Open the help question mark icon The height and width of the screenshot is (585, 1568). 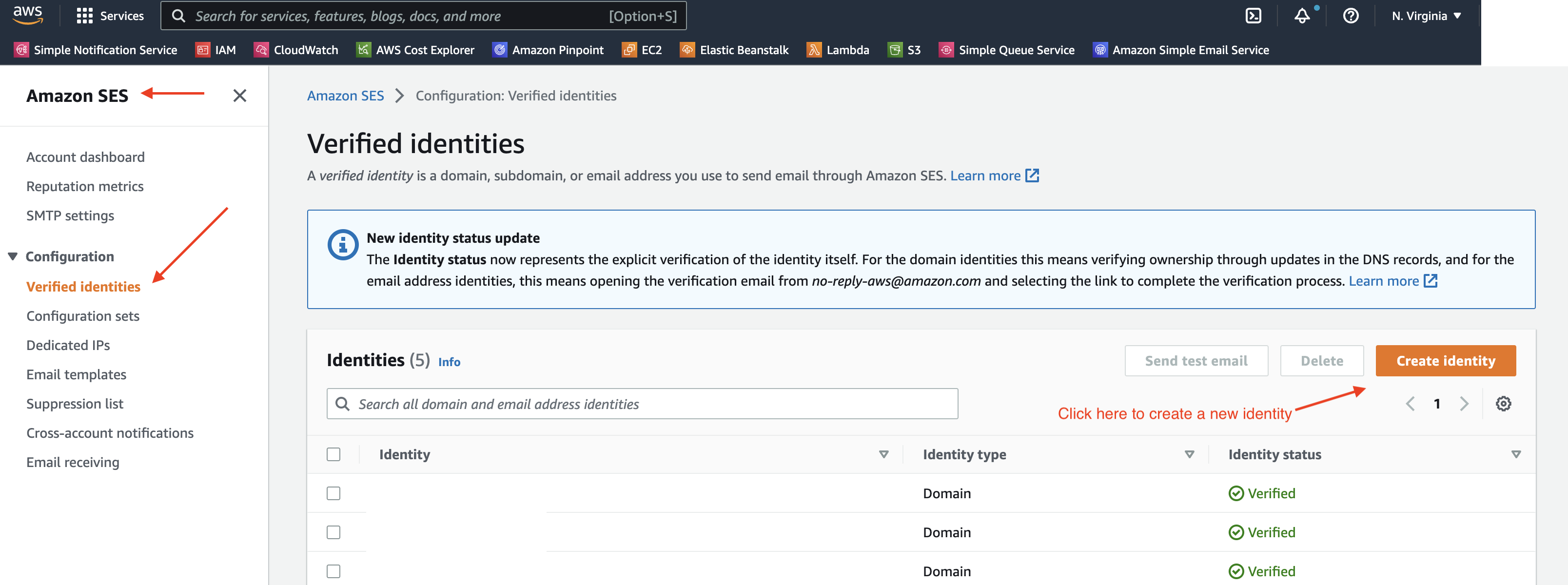(x=1351, y=16)
